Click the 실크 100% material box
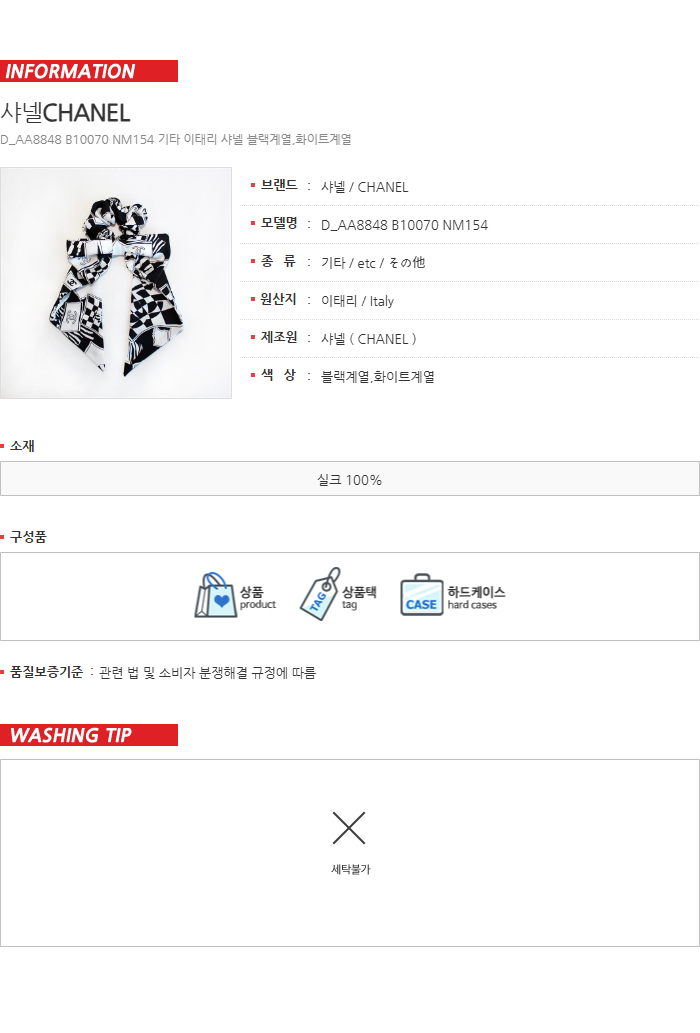The height and width of the screenshot is (1033, 700). point(350,478)
